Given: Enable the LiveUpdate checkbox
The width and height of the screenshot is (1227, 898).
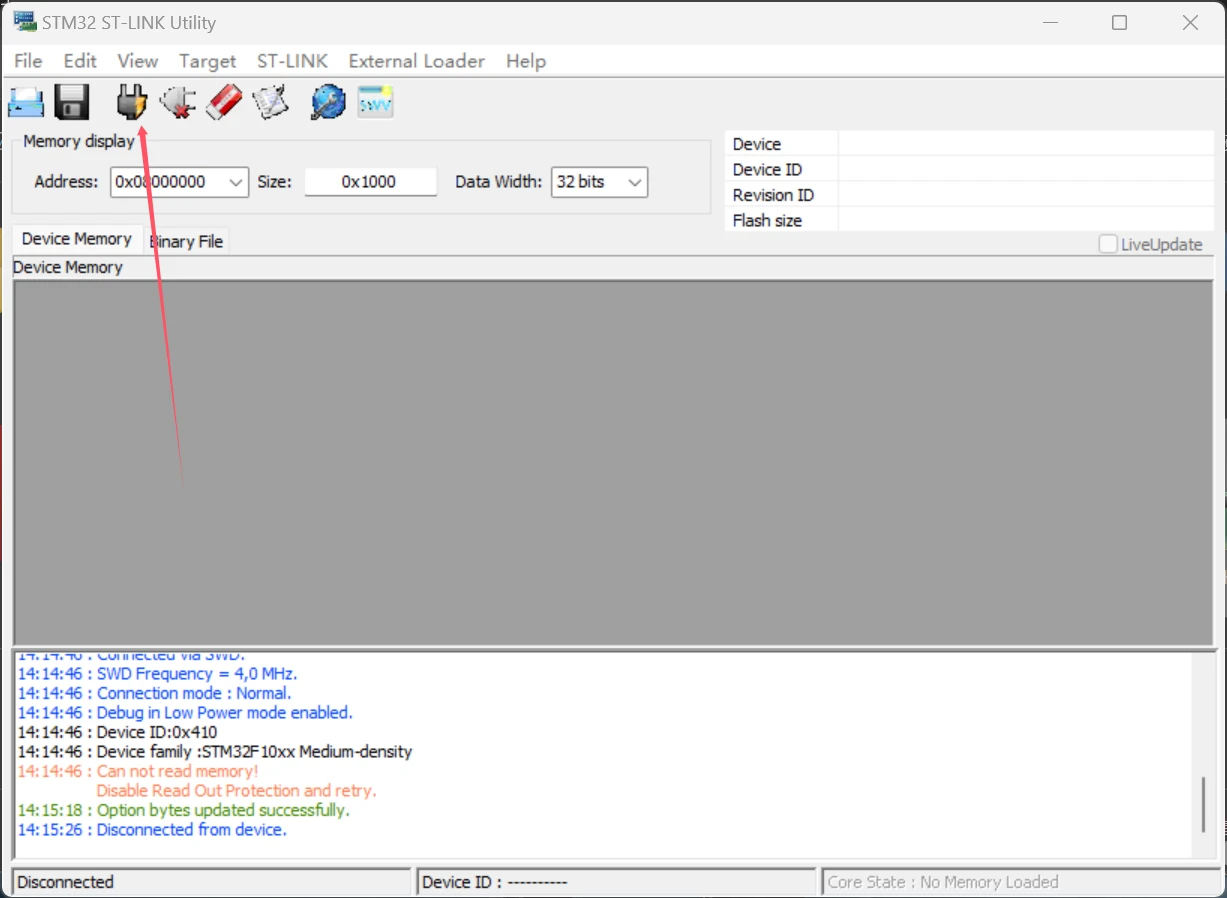Looking at the screenshot, I should (x=1108, y=244).
